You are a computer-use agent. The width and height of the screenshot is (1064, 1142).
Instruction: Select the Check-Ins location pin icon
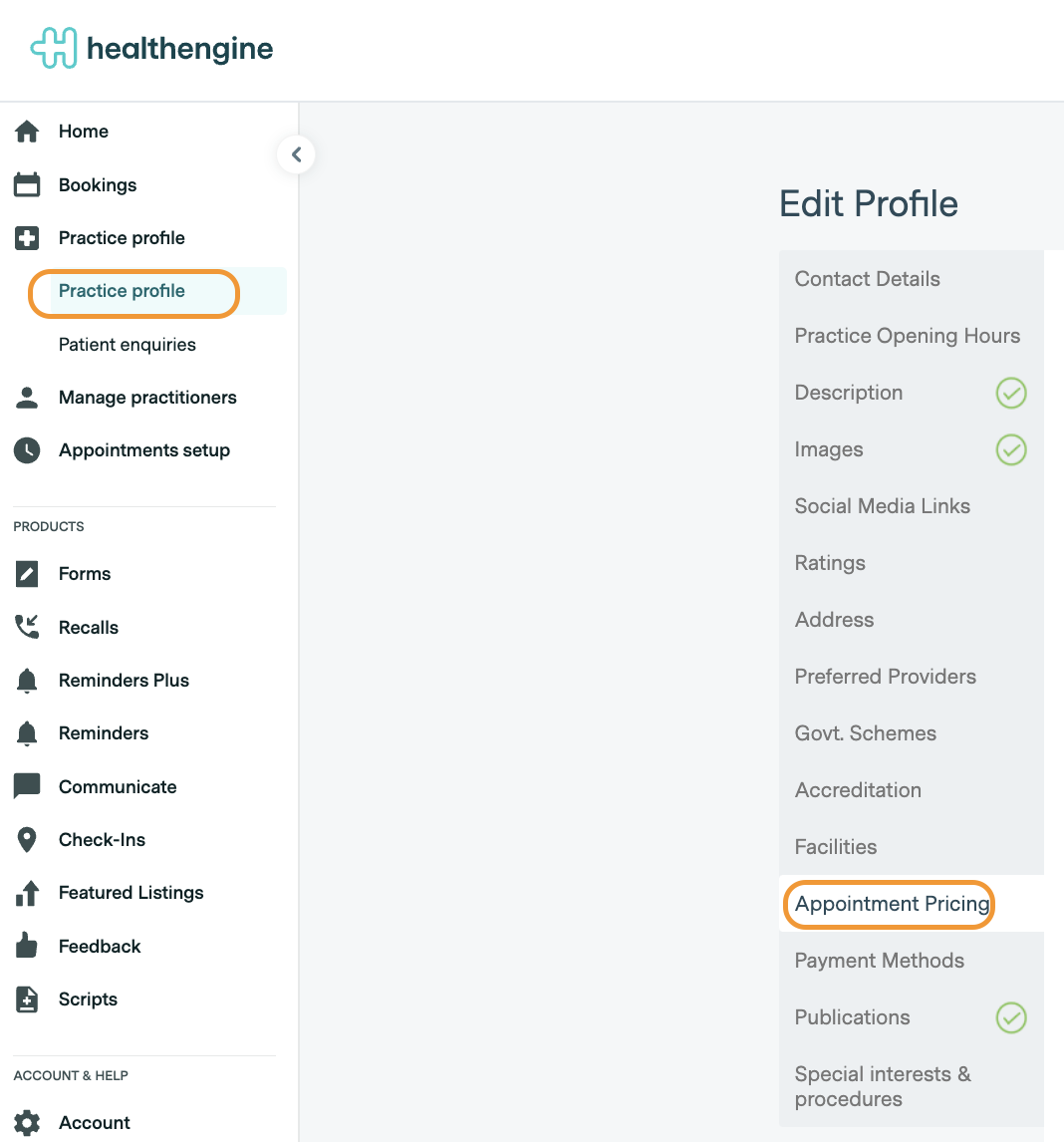pyautogui.click(x=27, y=840)
